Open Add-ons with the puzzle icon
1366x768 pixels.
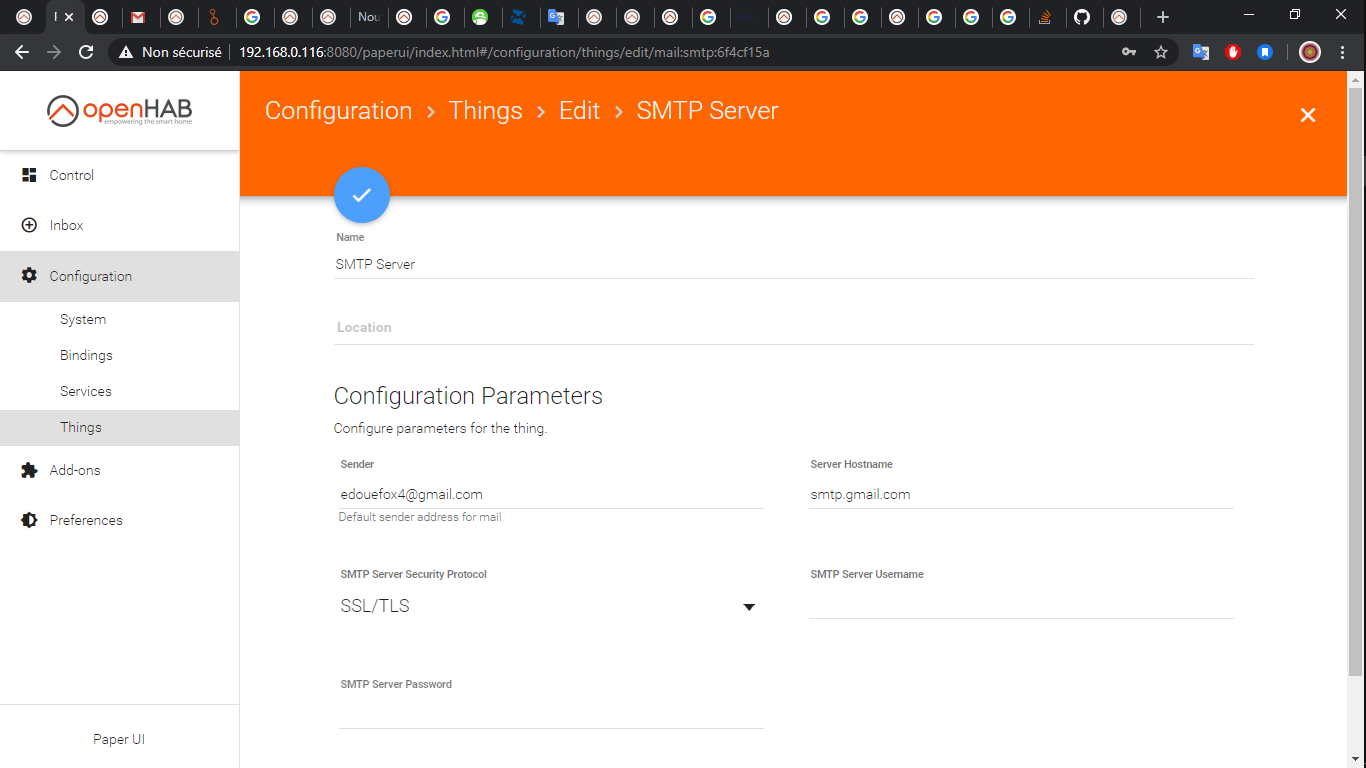coord(120,470)
